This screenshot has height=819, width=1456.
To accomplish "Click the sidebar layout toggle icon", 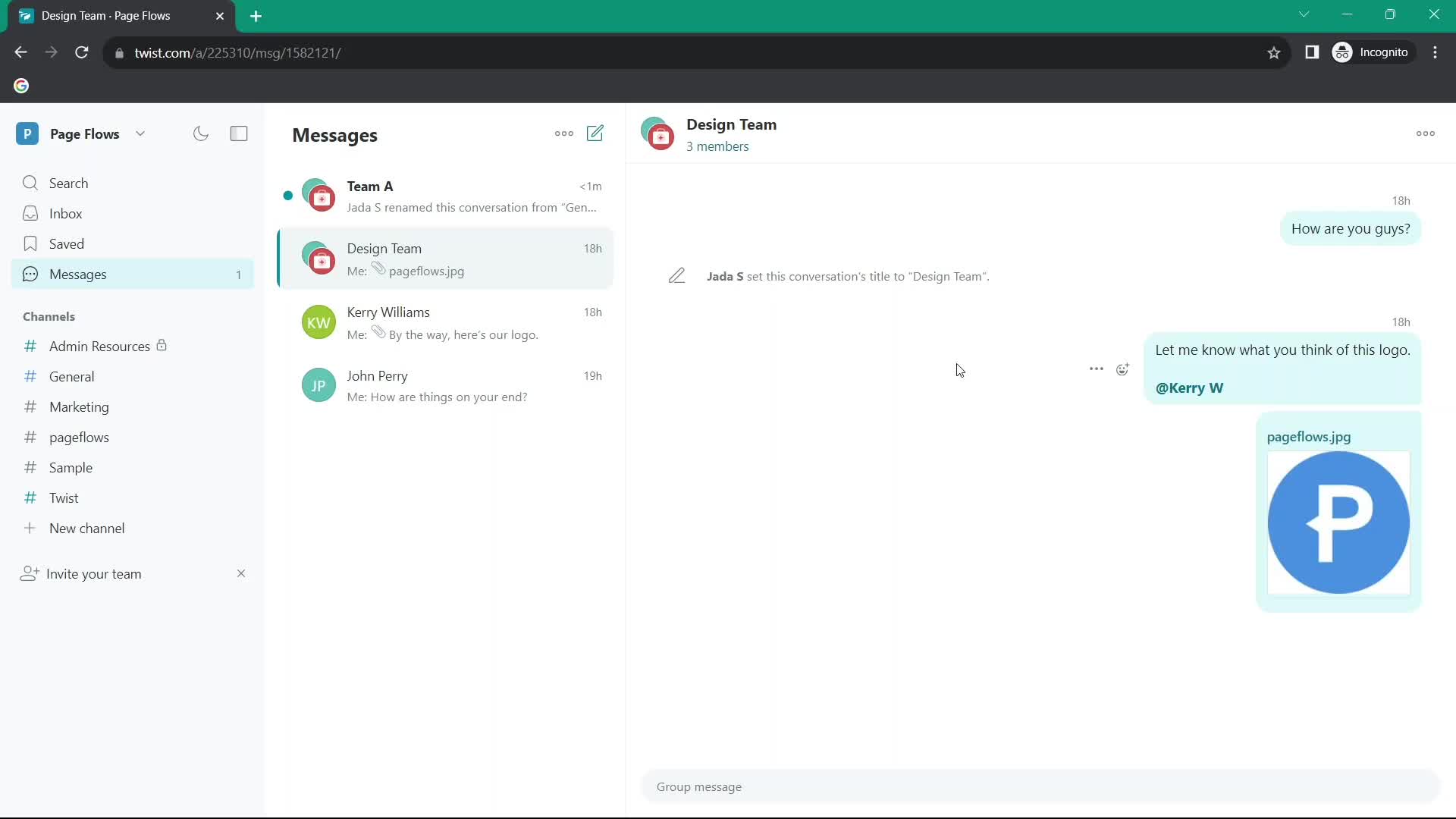I will pos(239,133).
